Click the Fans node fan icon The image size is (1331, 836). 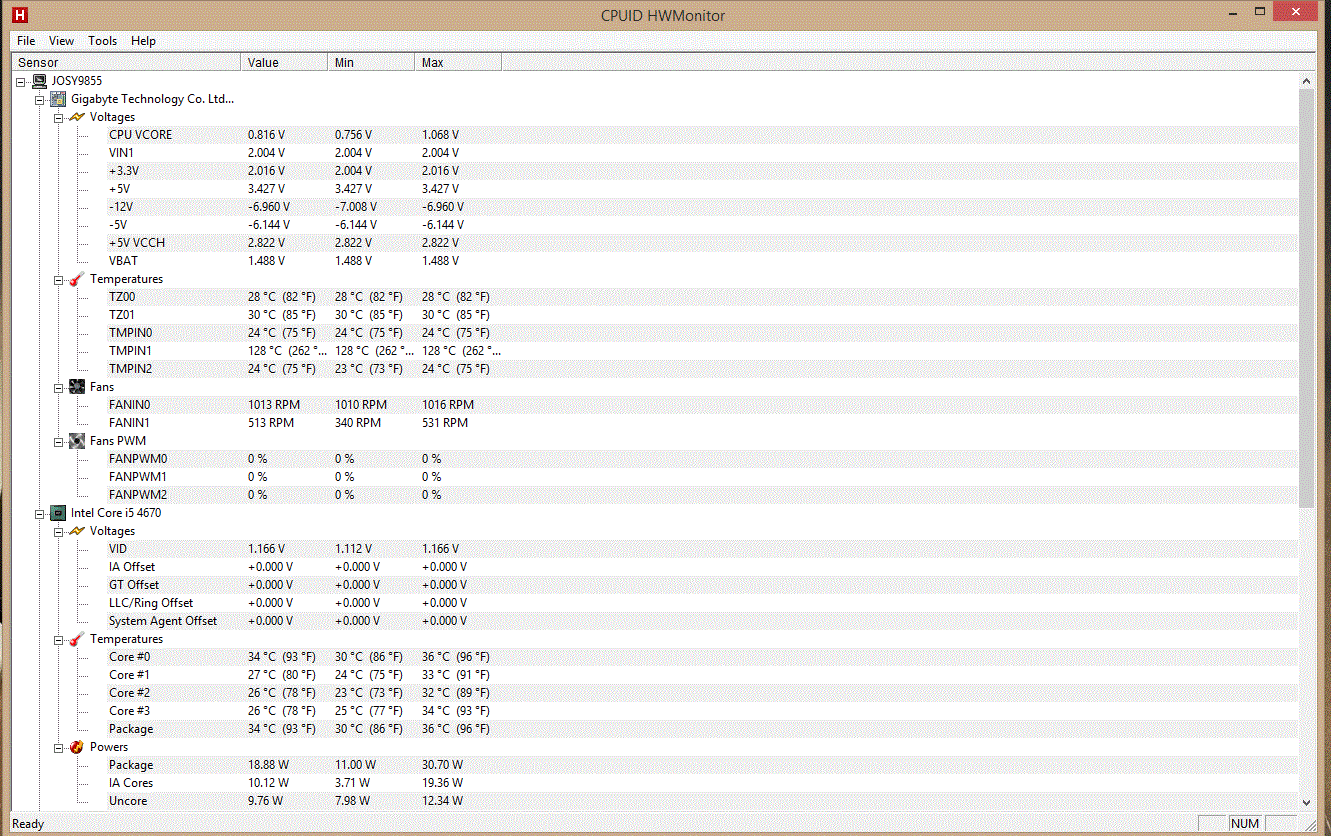(77, 387)
